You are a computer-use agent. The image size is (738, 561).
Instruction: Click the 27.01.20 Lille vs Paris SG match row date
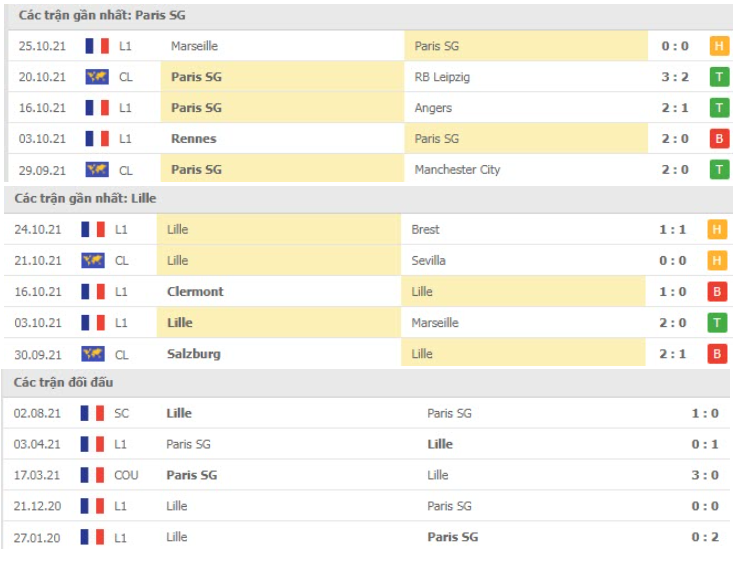[37, 537]
